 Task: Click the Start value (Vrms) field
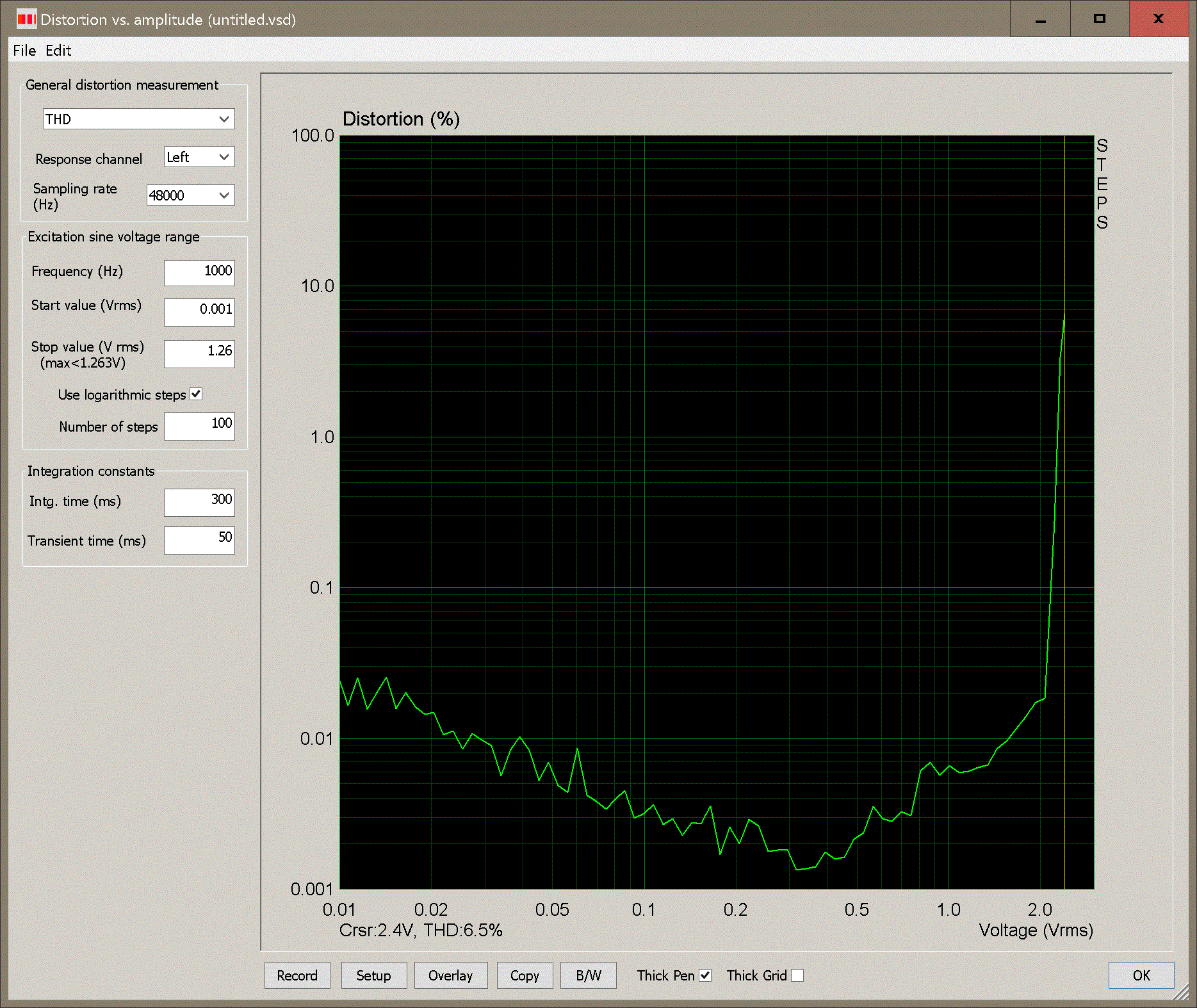click(199, 312)
